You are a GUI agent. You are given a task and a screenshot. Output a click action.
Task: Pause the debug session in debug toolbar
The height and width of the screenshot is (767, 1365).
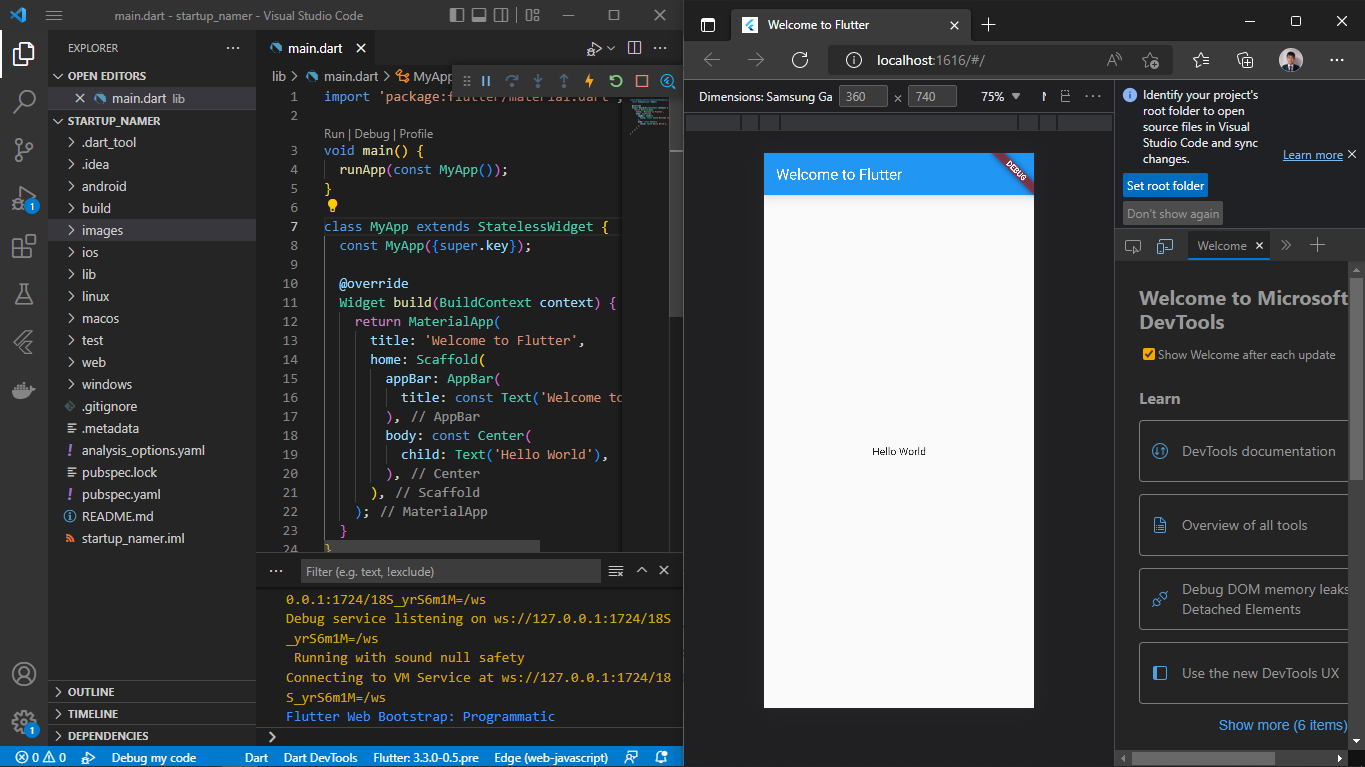[x=486, y=81]
